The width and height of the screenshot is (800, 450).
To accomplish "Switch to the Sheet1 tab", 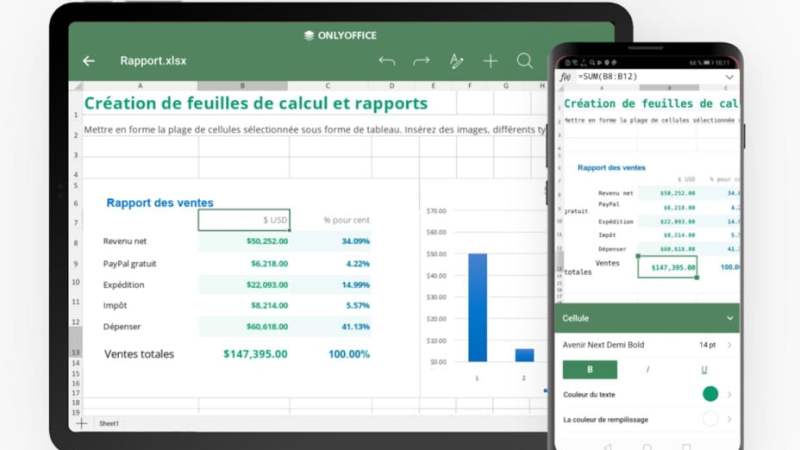I will click(x=109, y=423).
